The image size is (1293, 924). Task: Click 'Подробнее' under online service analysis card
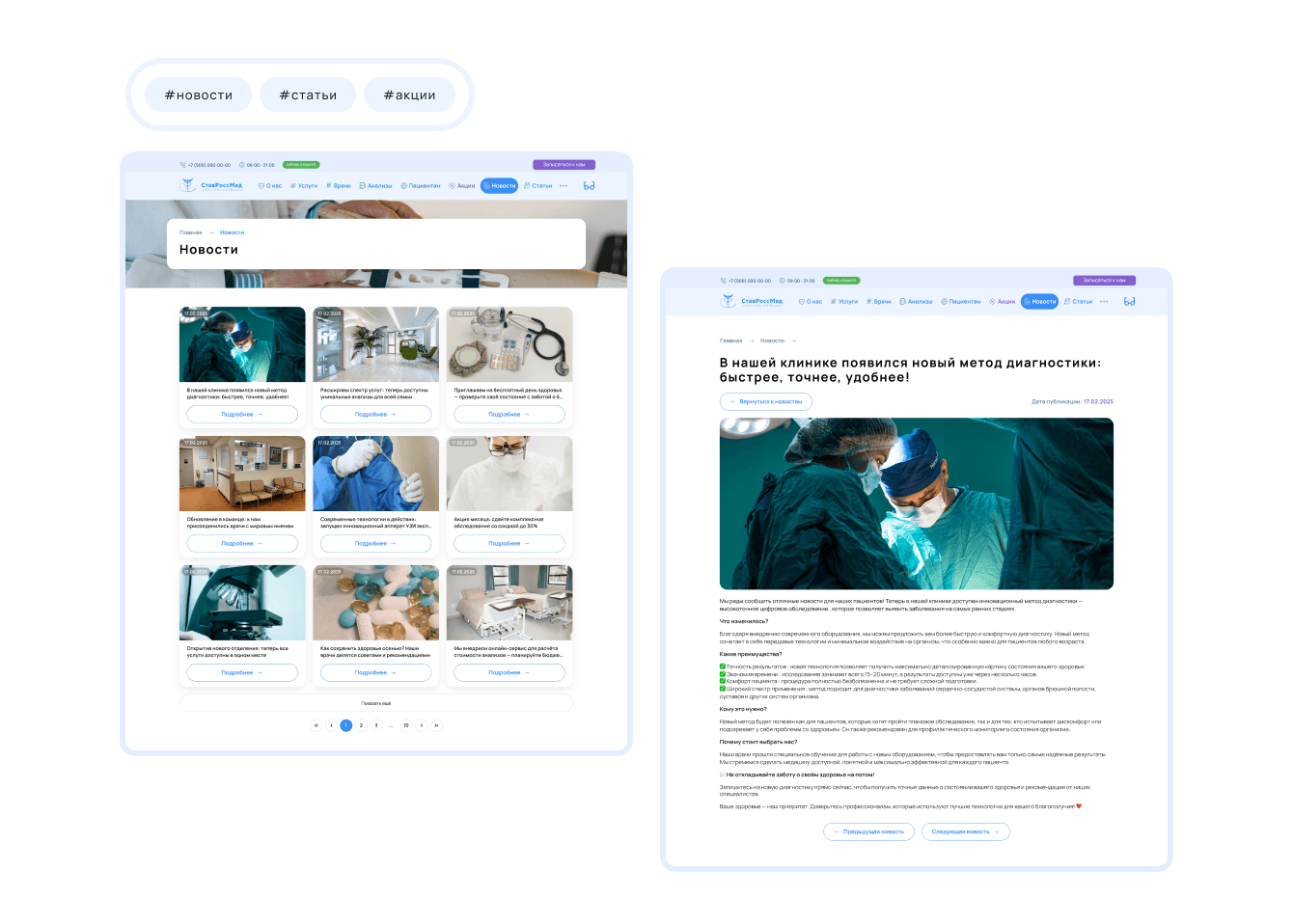[x=509, y=672]
